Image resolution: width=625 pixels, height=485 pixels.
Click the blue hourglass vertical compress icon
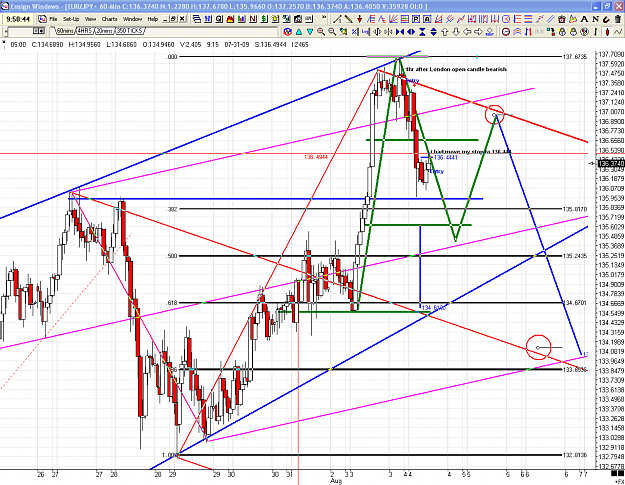tap(422, 31)
